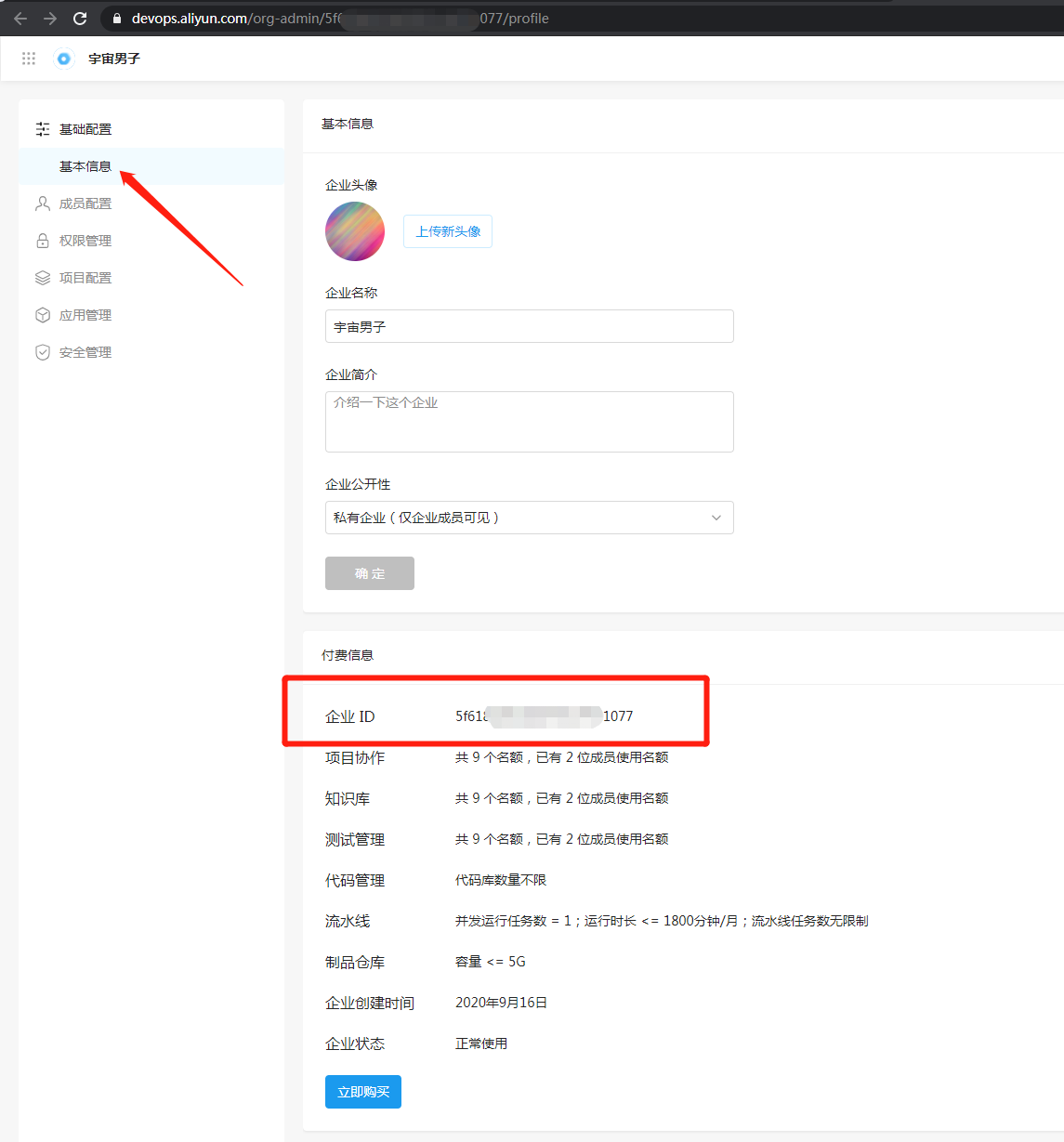Open the 成员配置 member settings icon

[42, 203]
